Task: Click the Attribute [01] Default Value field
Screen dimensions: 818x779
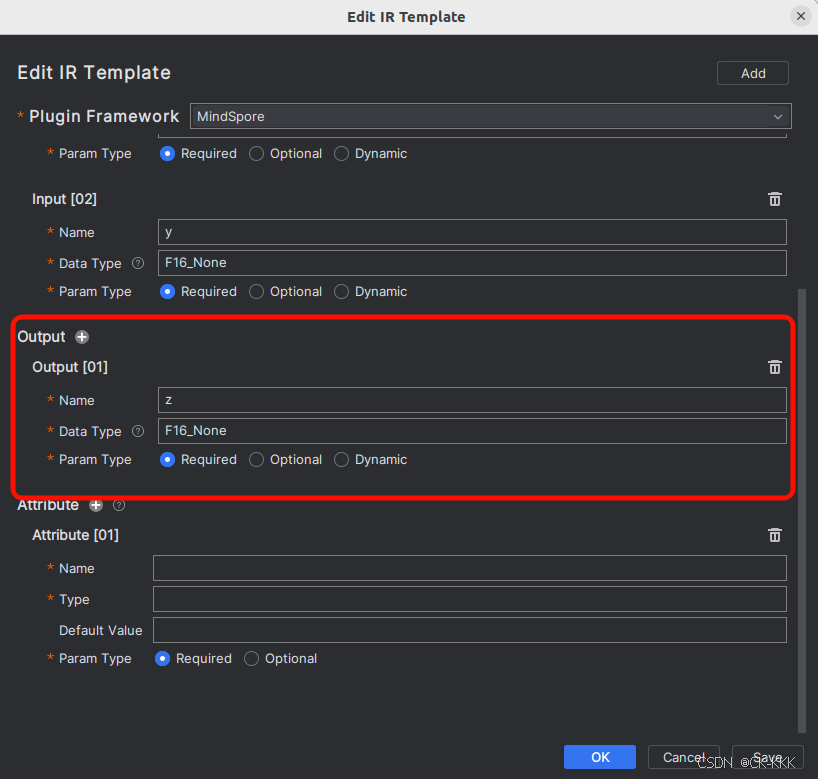Action: pyautogui.click(x=470, y=630)
